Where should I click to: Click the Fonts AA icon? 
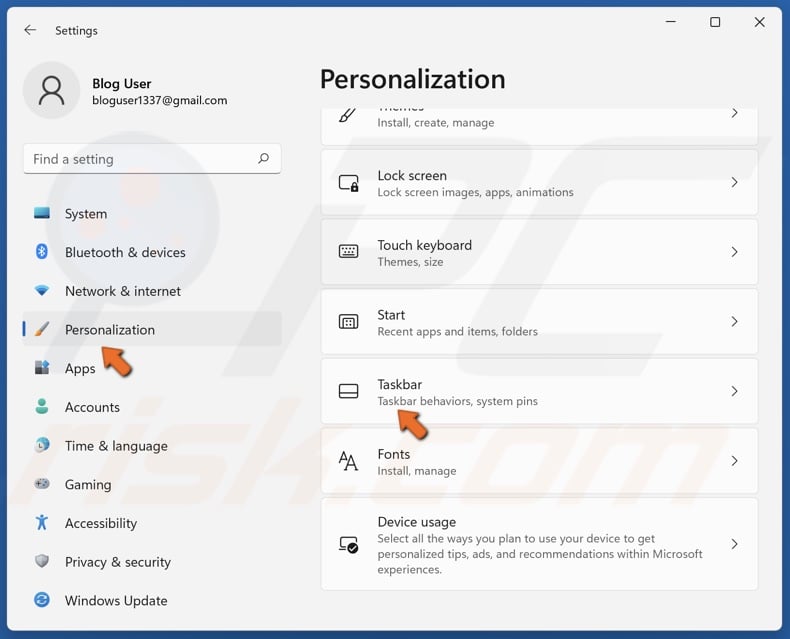(x=348, y=461)
